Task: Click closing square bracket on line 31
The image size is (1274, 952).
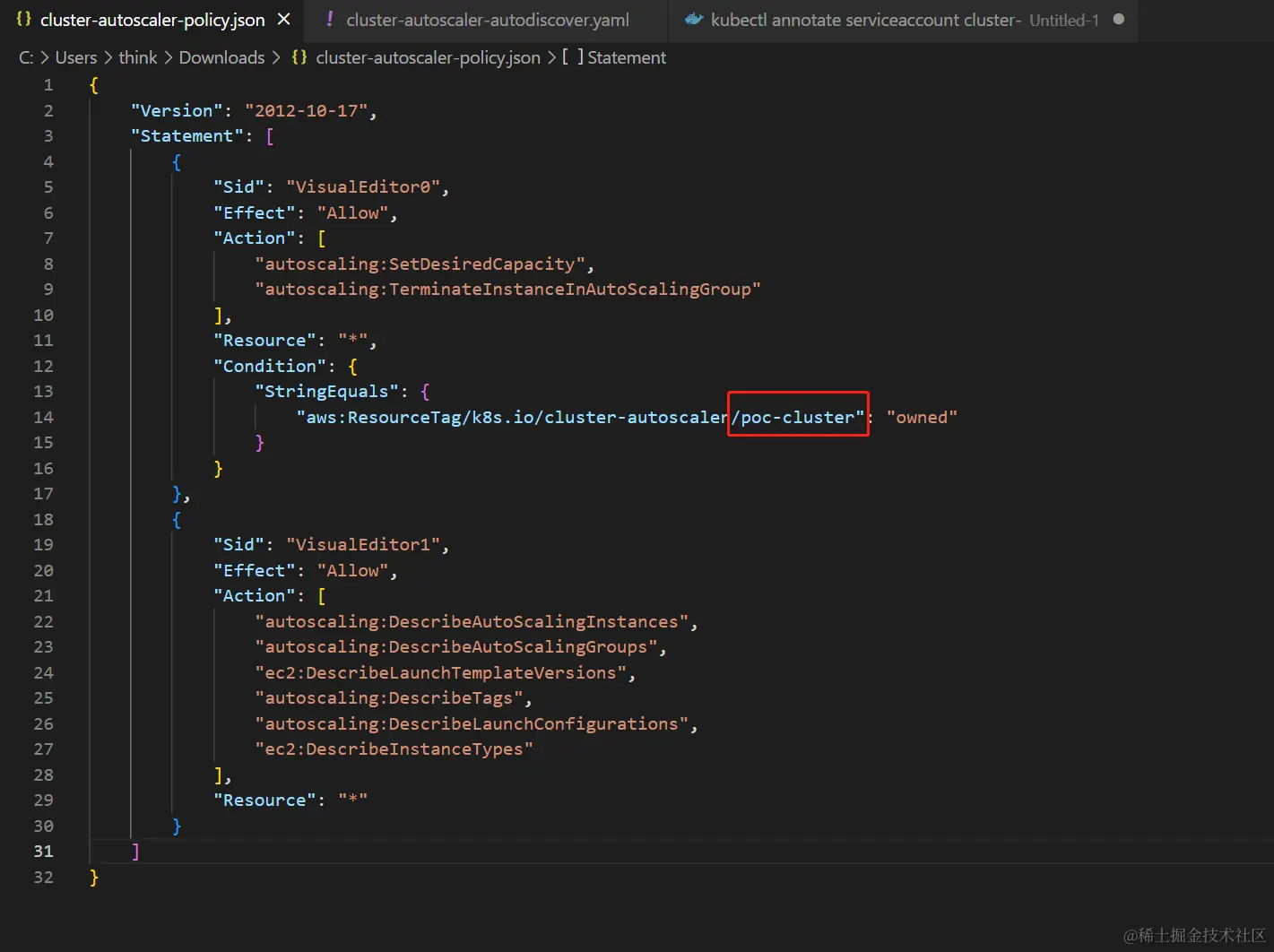Action: [135, 852]
